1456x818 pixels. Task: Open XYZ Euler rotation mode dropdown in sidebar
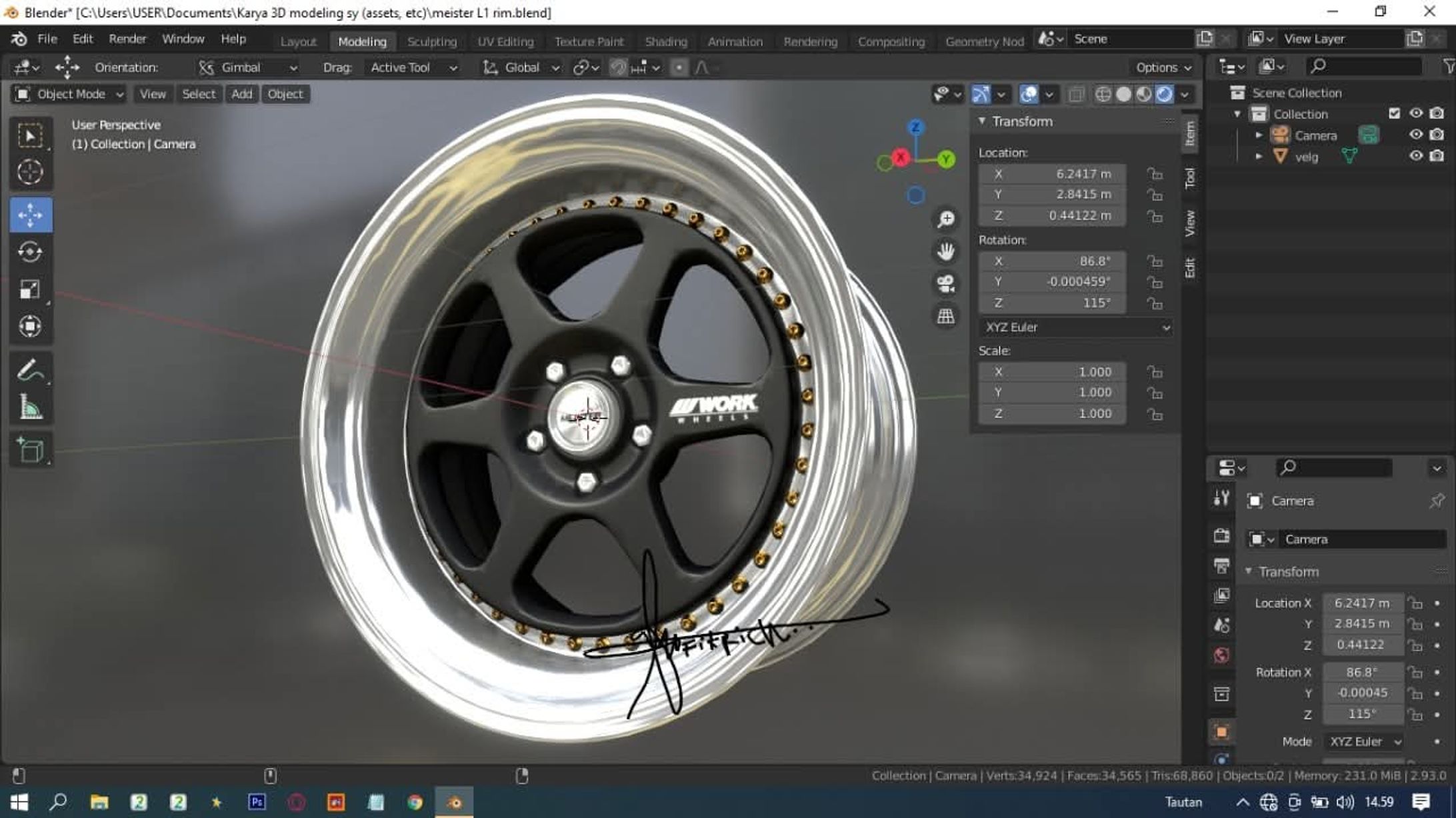click(1075, 327)
